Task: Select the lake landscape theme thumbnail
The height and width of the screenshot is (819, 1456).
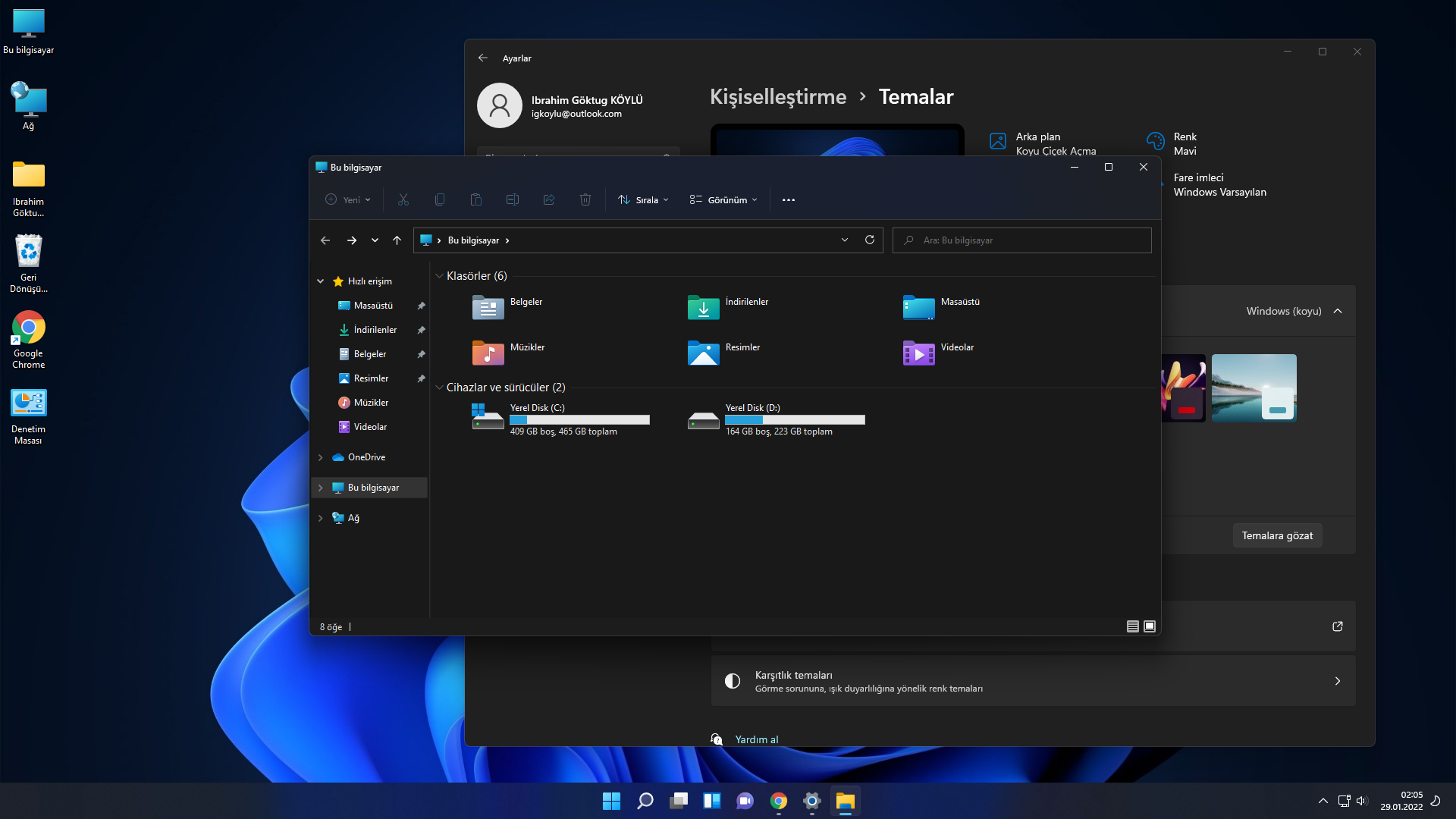Action: (x=1254, y=388)
